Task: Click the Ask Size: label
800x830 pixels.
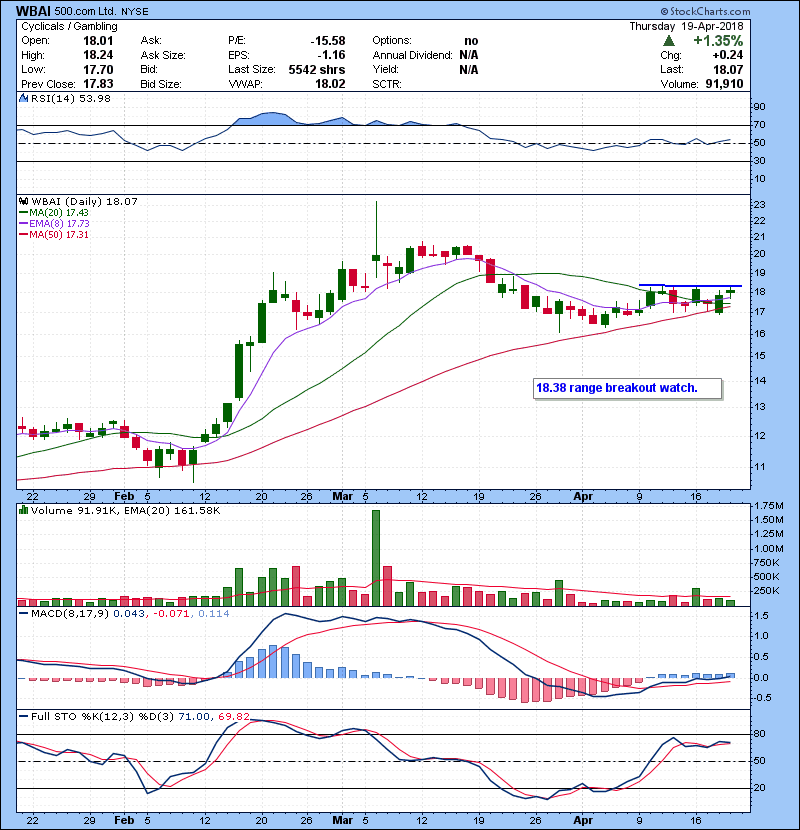Action: [163, 55]
